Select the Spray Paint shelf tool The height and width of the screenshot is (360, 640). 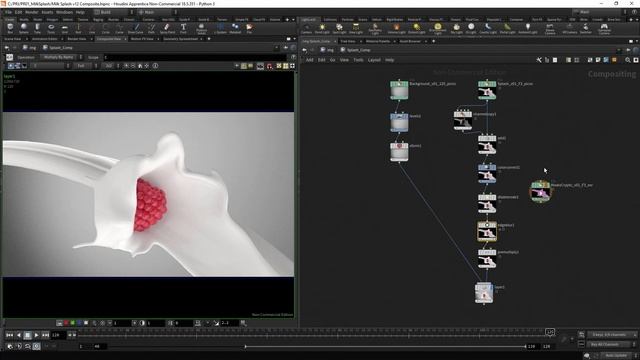[x=167, y=28]
